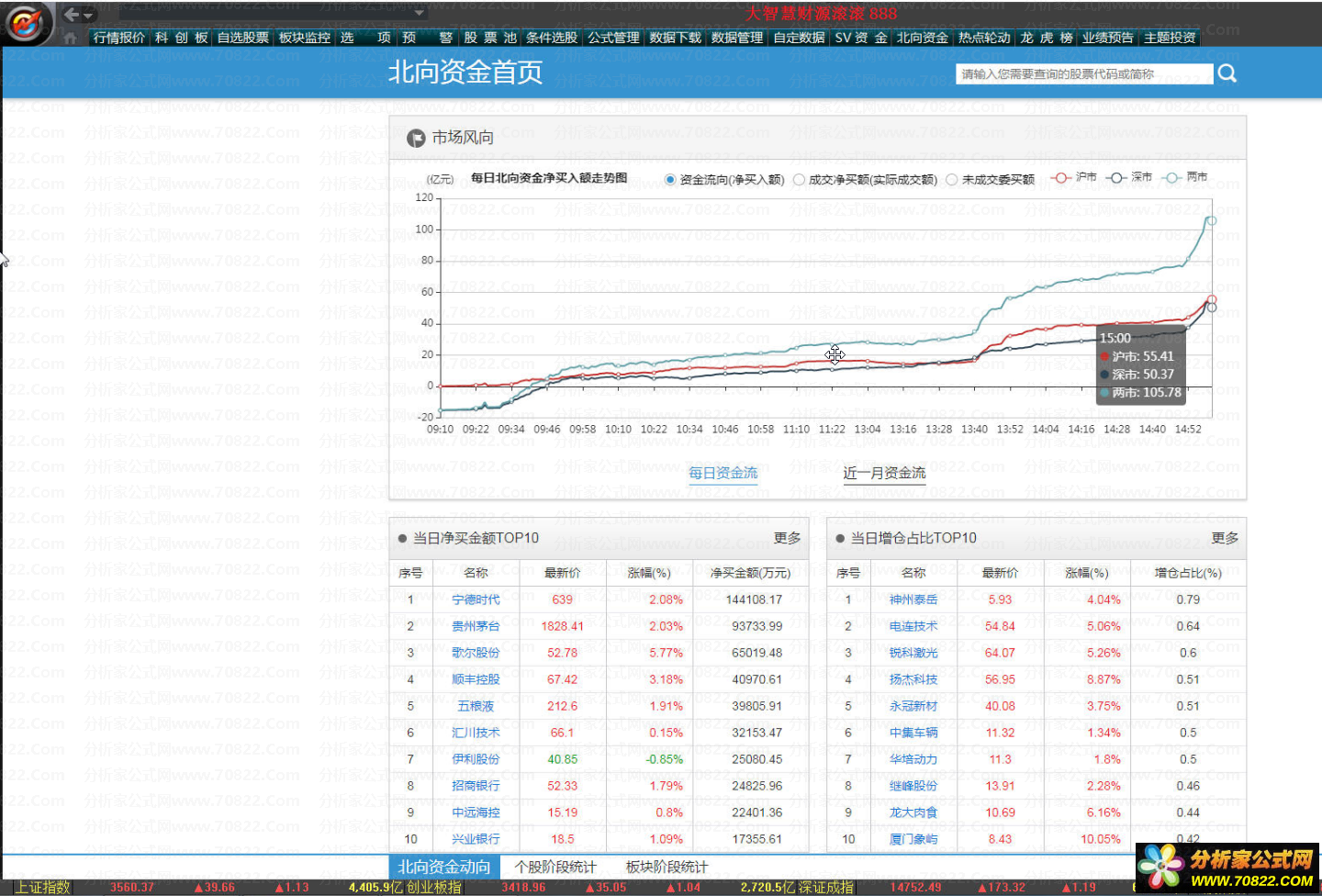1322x896 pixels.
Task: Open the 业绩预告 menu
Action: [x=1108, y=38]
